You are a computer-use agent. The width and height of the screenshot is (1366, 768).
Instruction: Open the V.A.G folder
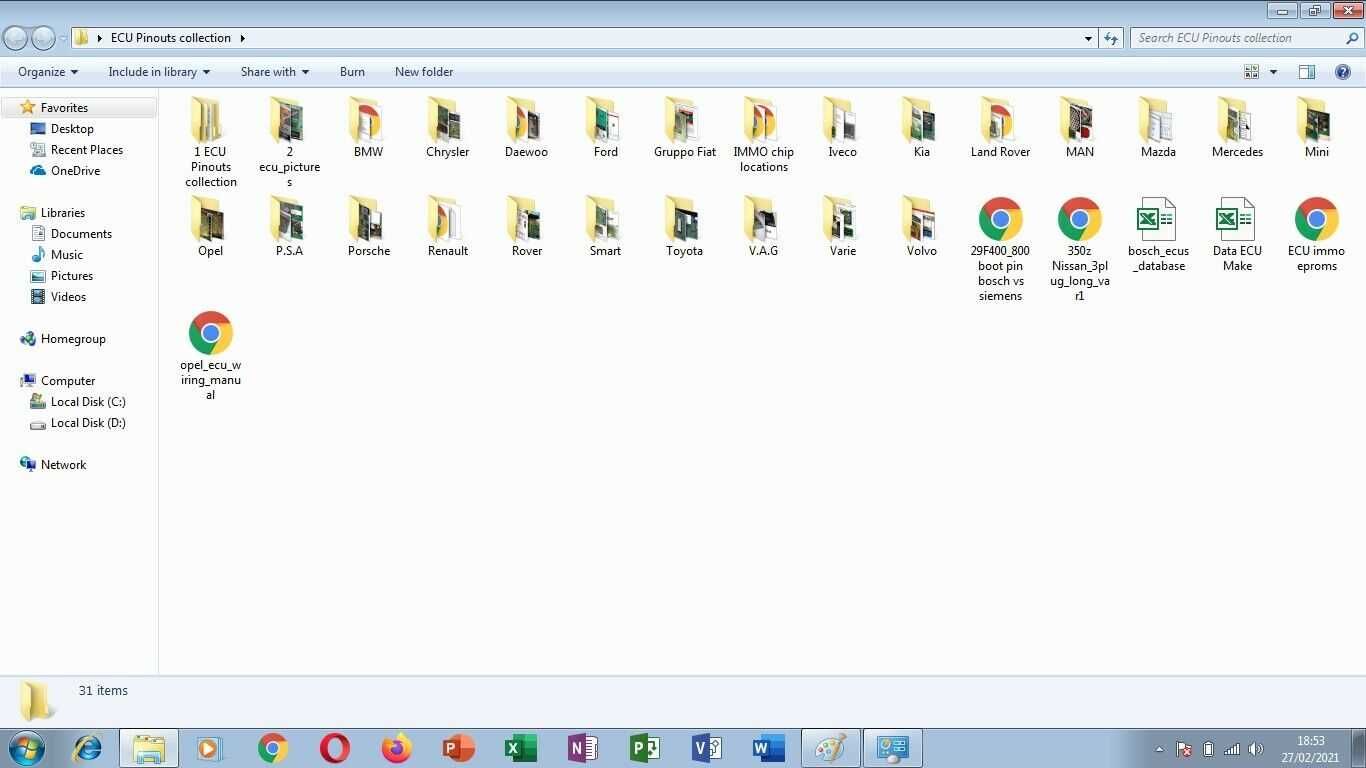tap(763, 227)
